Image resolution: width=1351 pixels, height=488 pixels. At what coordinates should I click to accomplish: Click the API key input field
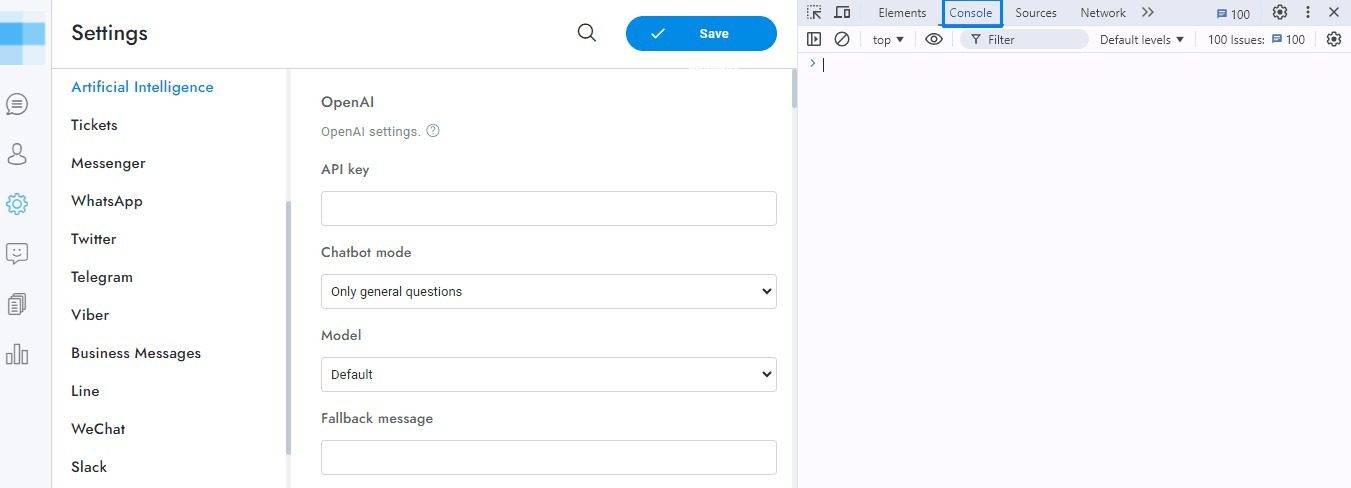coord(548,208)
